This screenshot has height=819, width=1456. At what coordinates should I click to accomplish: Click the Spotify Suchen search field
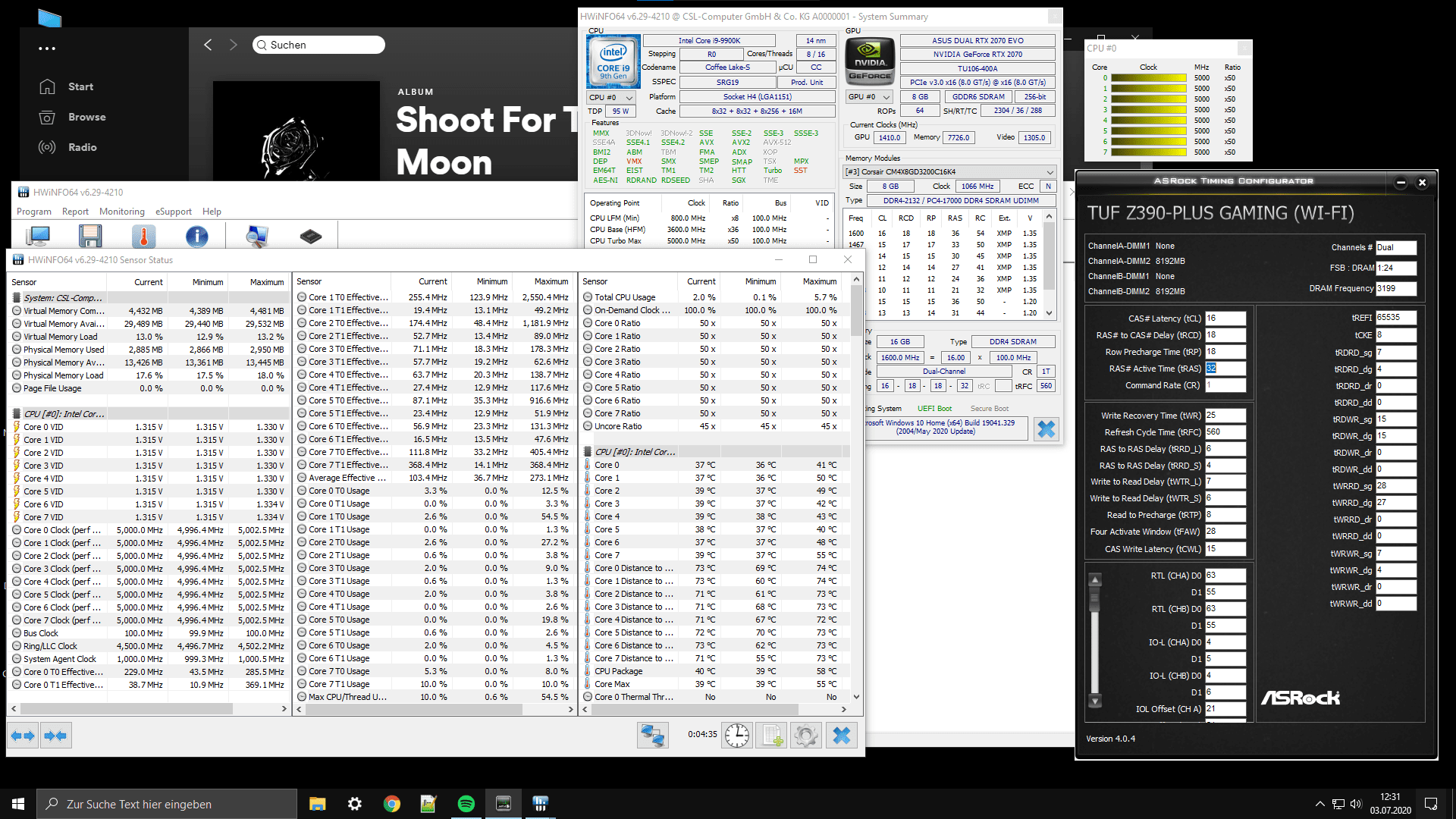[318, 45]
